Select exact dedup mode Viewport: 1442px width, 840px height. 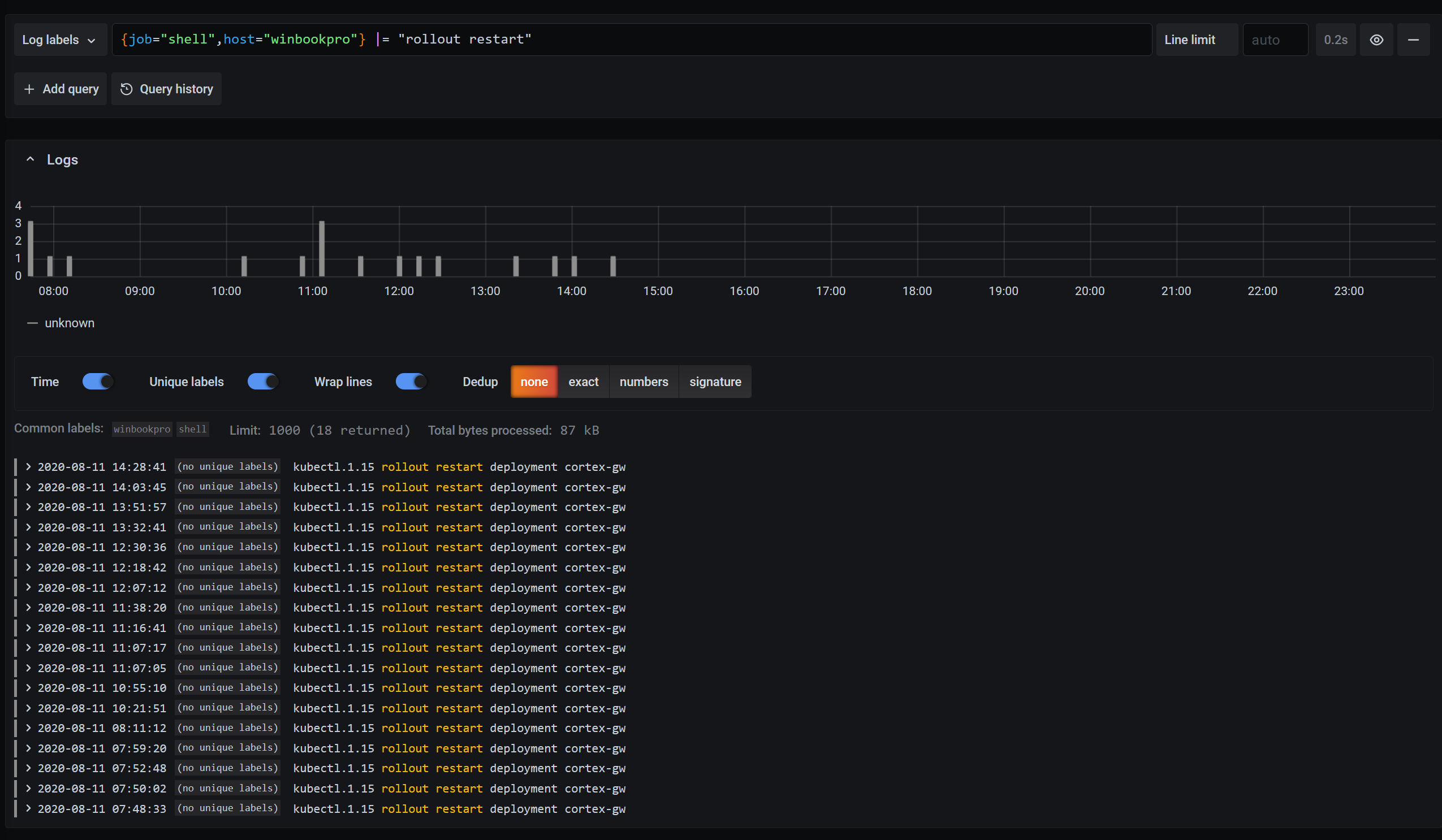pyautogui.click(x=582, y=381)
